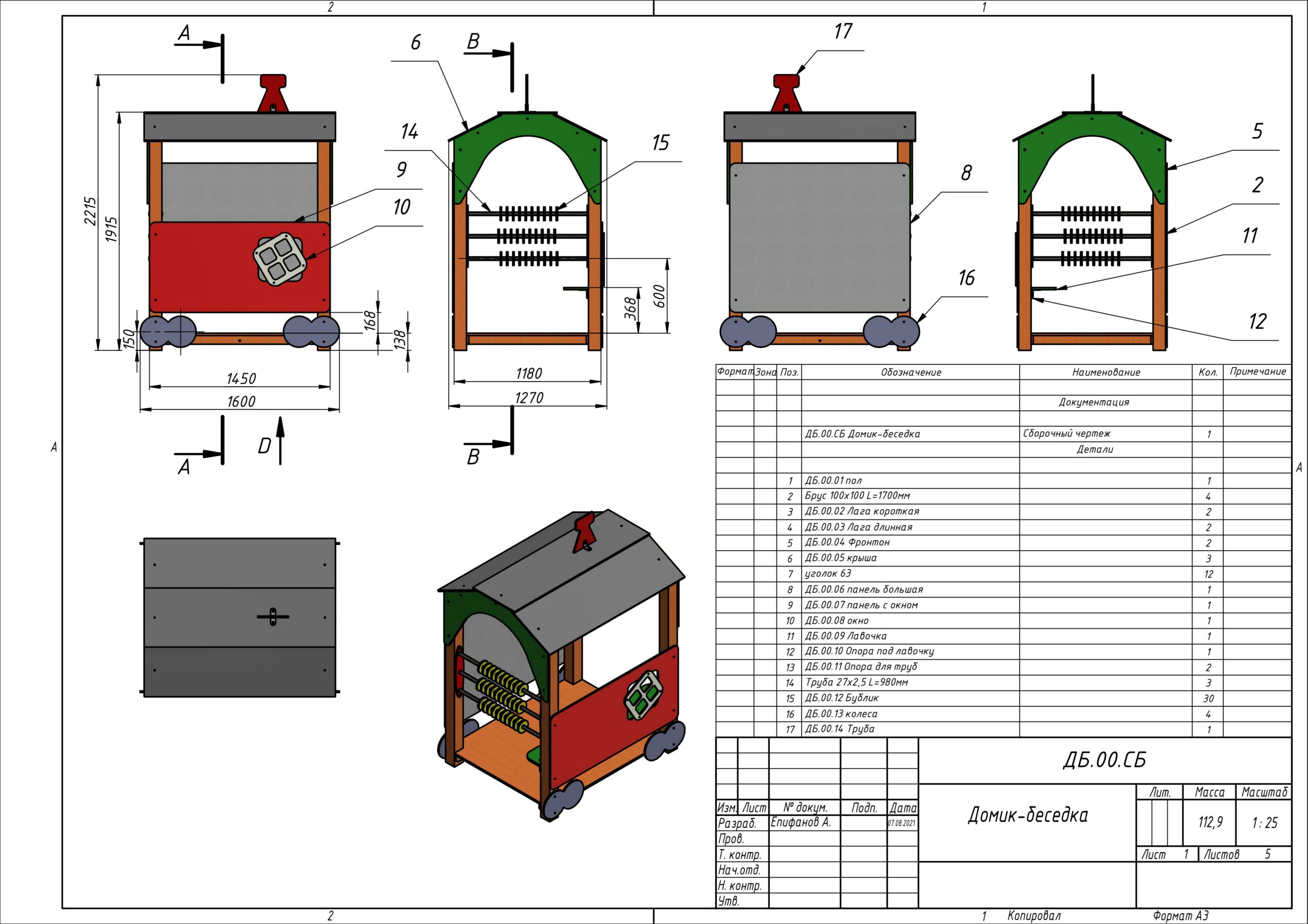Screen dimensions: 1308x924
Task: Click the 'Н. контр.' title block label
Action: (x=739, y=886)
